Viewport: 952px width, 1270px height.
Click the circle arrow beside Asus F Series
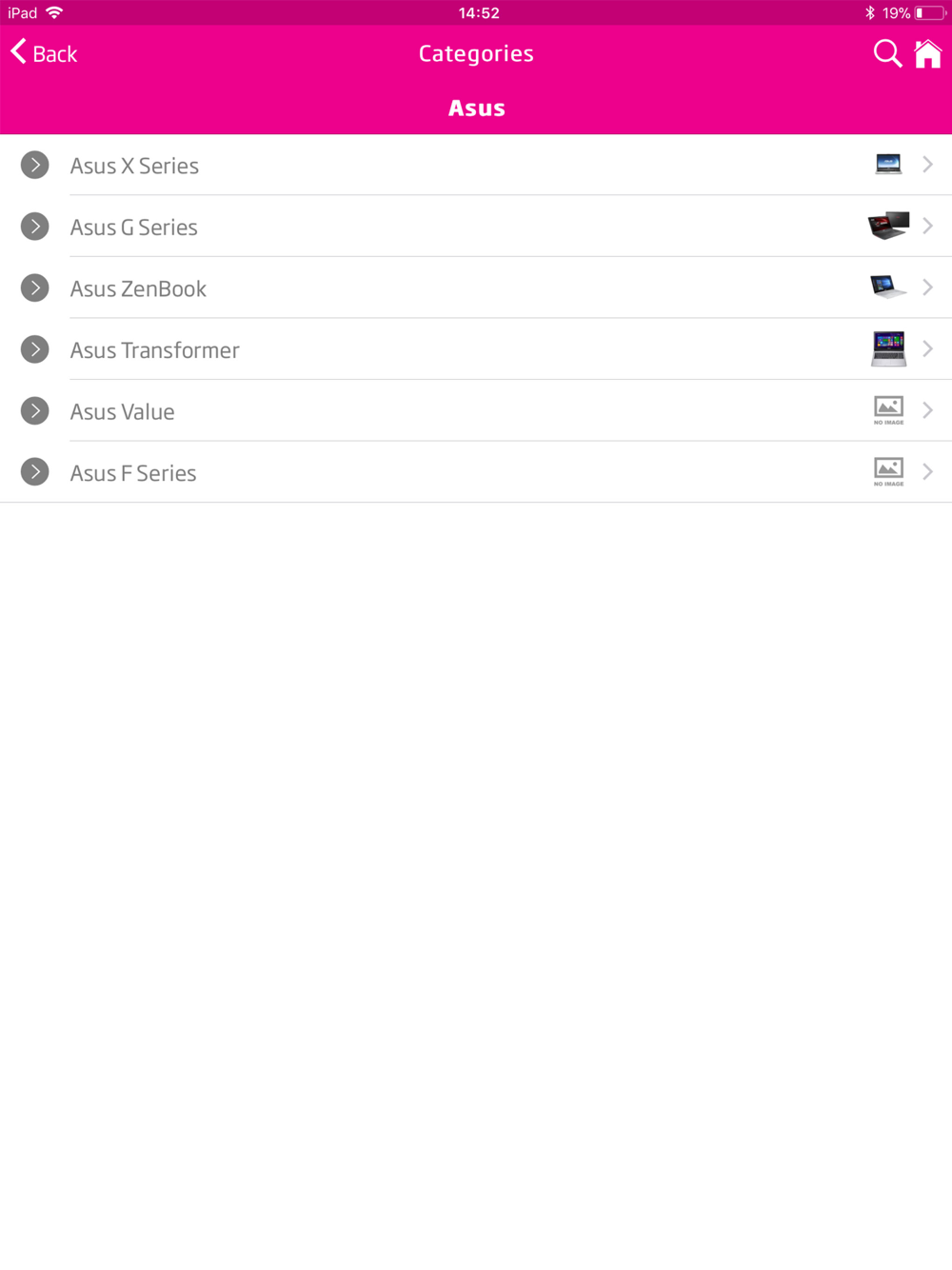tap(35, 472)
